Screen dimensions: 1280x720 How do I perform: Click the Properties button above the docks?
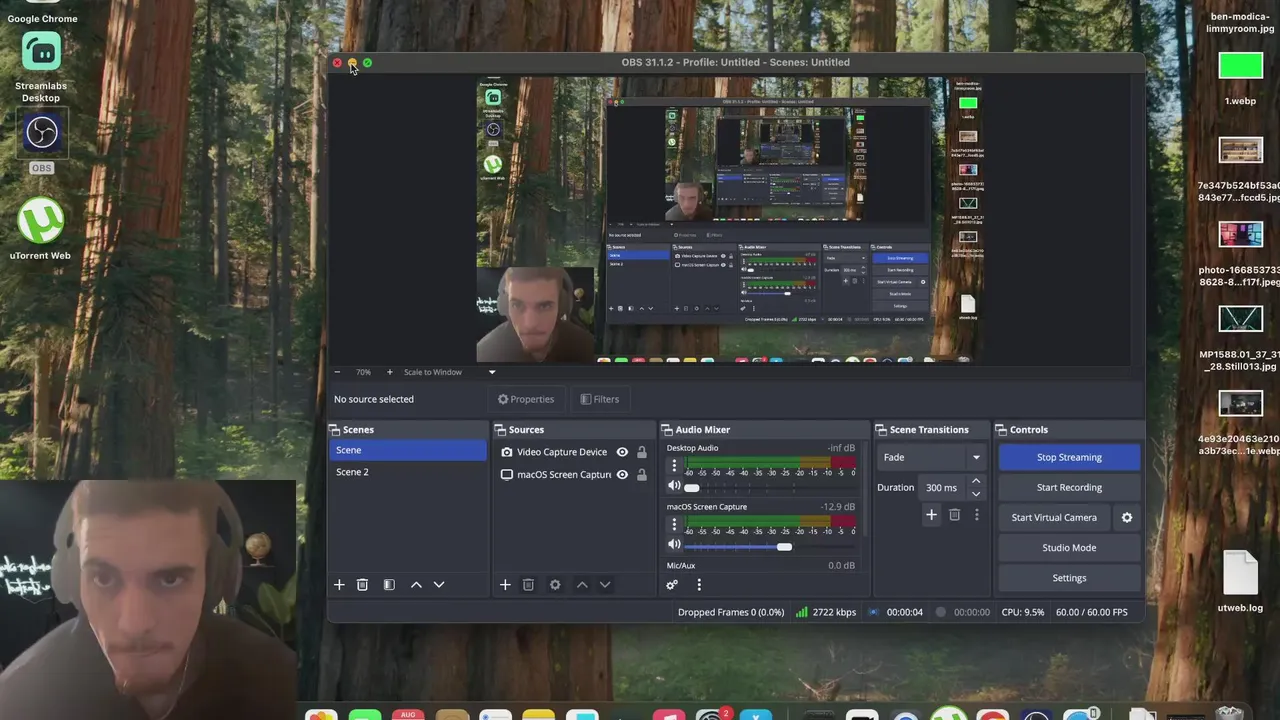[526, 399]
